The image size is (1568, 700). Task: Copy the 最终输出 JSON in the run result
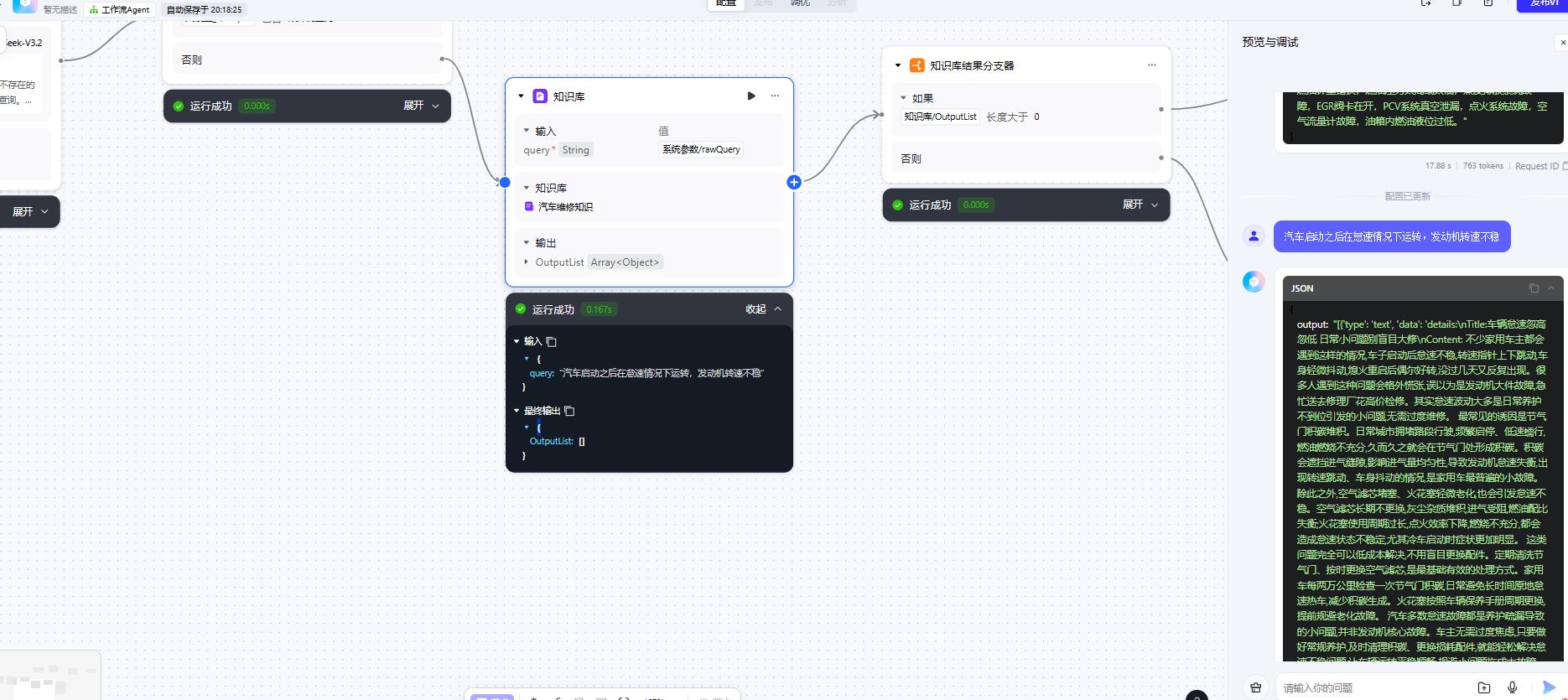(569, 411)
